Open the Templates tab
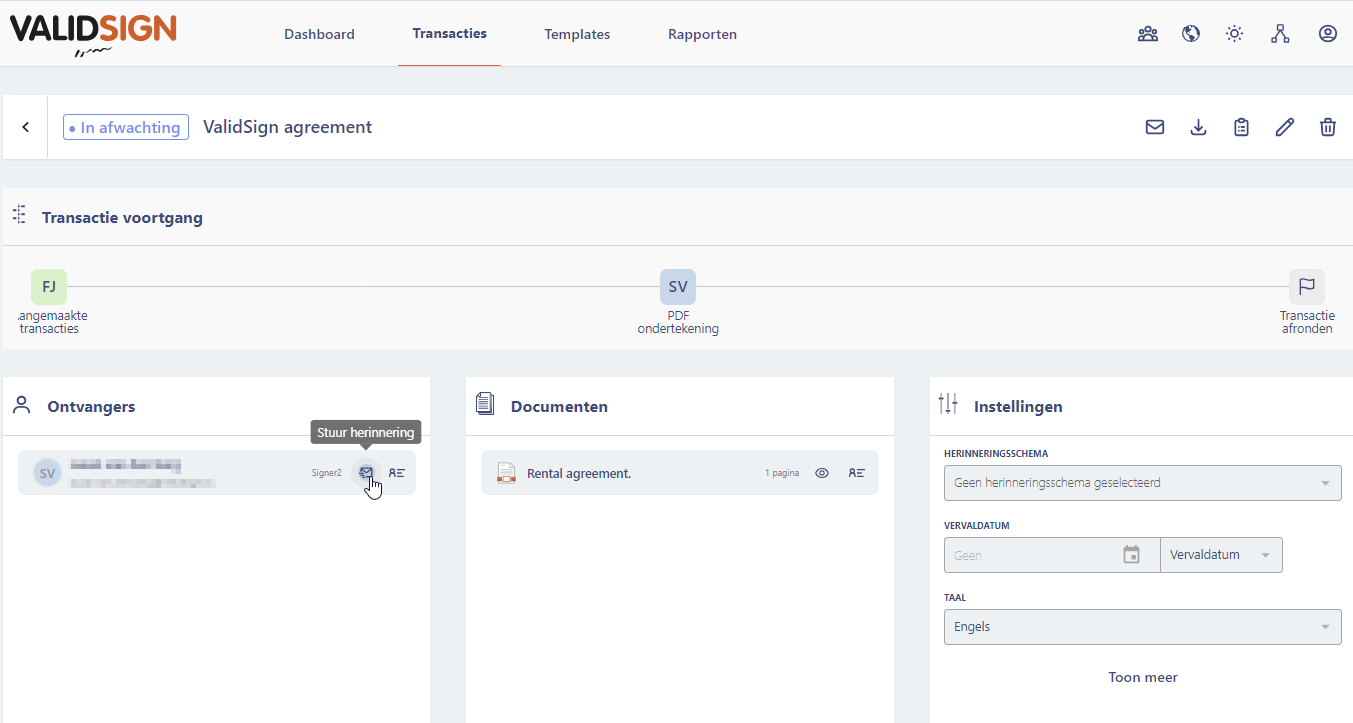The width and height of the screenshot is (1353, 723). coord(577,34)
